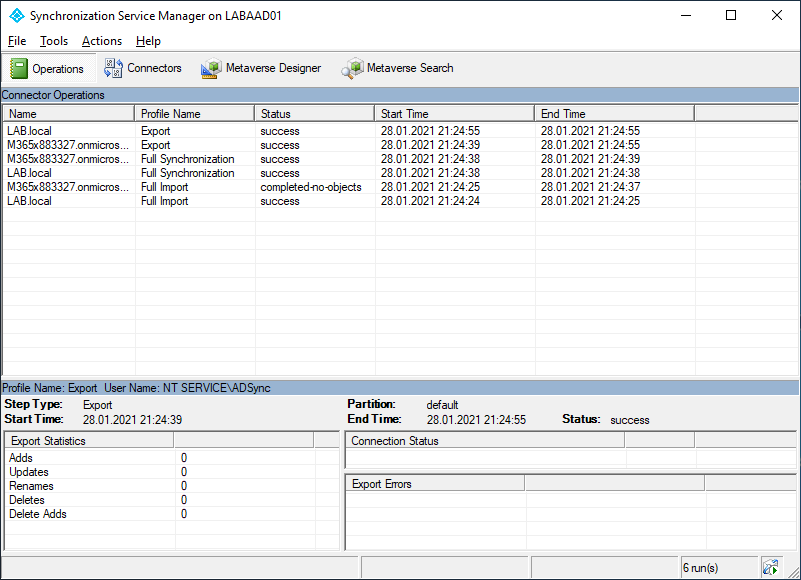Click detail Start Time value 21:24:39

point(132,420)
